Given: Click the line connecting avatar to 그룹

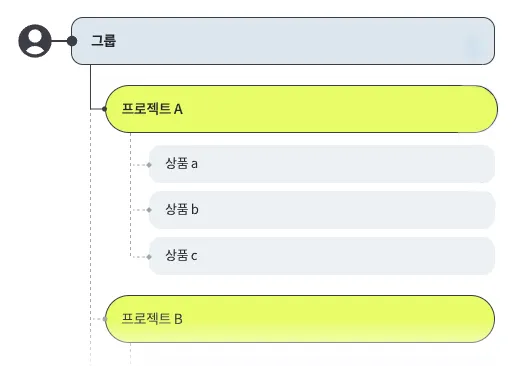Looking at the screenshot, I should click(59, 41).
